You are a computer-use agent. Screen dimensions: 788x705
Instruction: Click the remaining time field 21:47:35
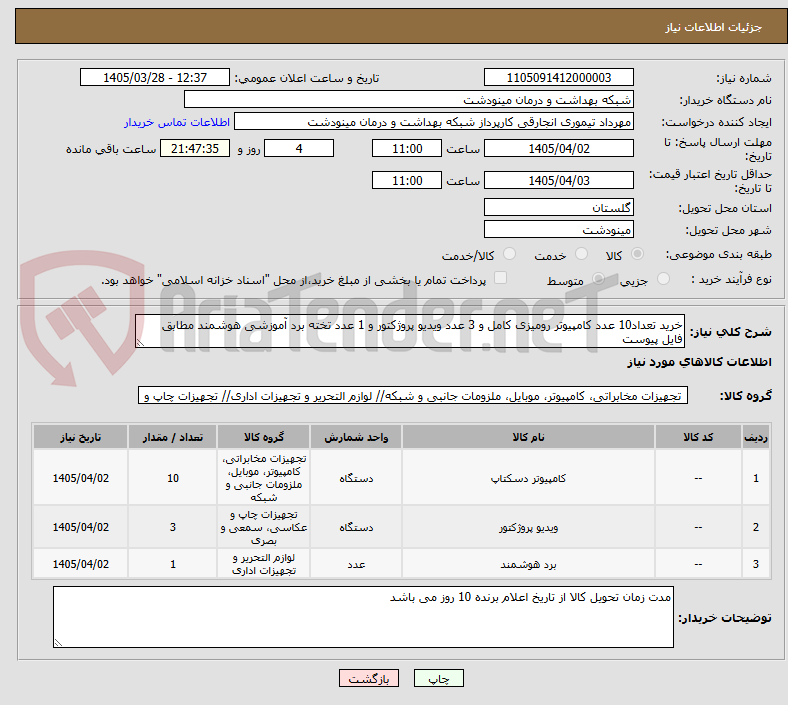tap(195, 149)
